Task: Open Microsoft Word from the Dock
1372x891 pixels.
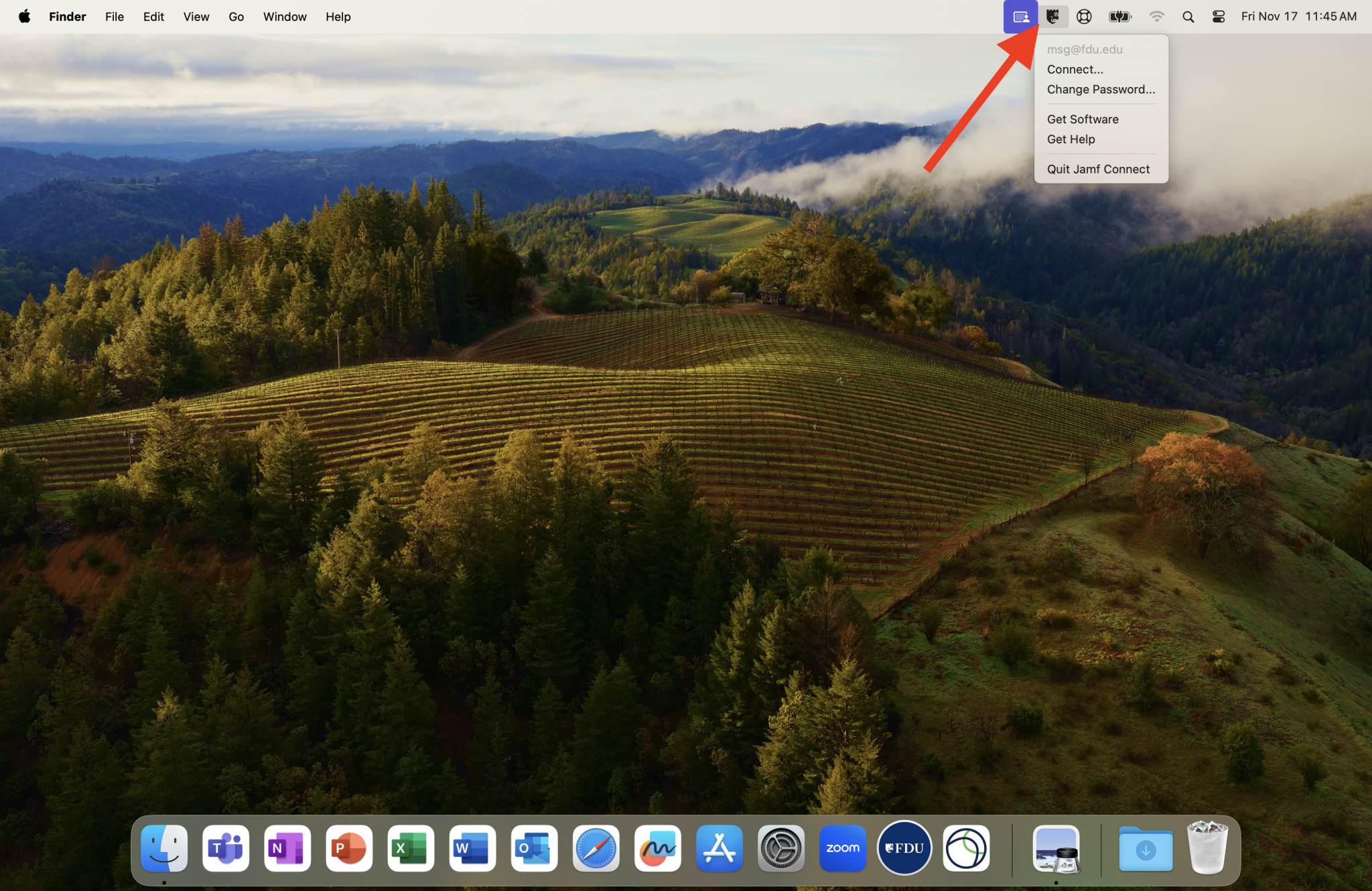Action: (x=472, y=848)
